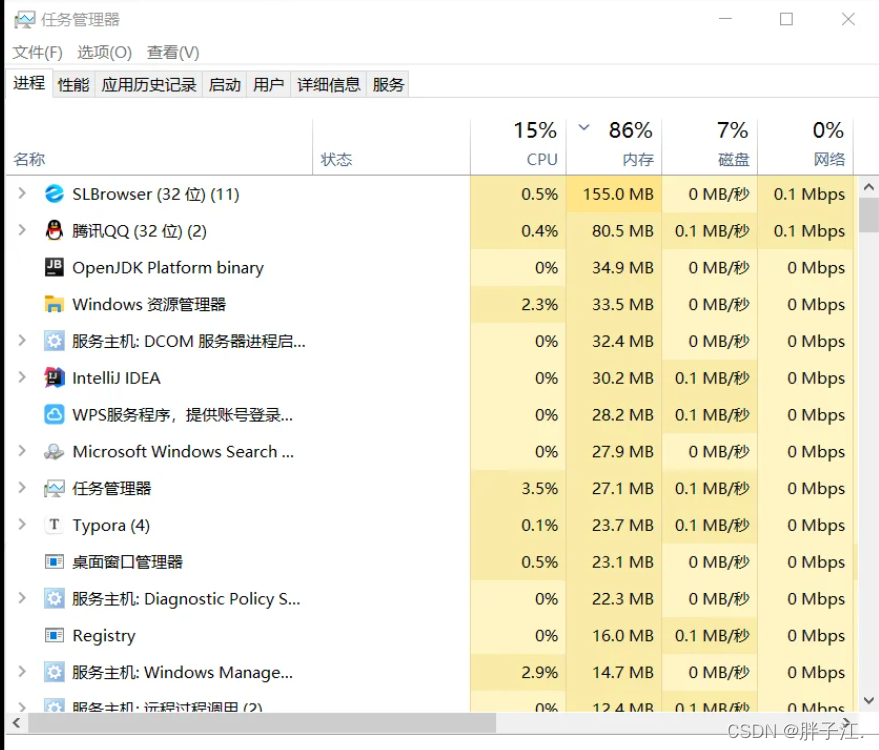879x750 pixels.
Task: Expand the 腾讯QQ process group
Action: click(x=22, y=230)
